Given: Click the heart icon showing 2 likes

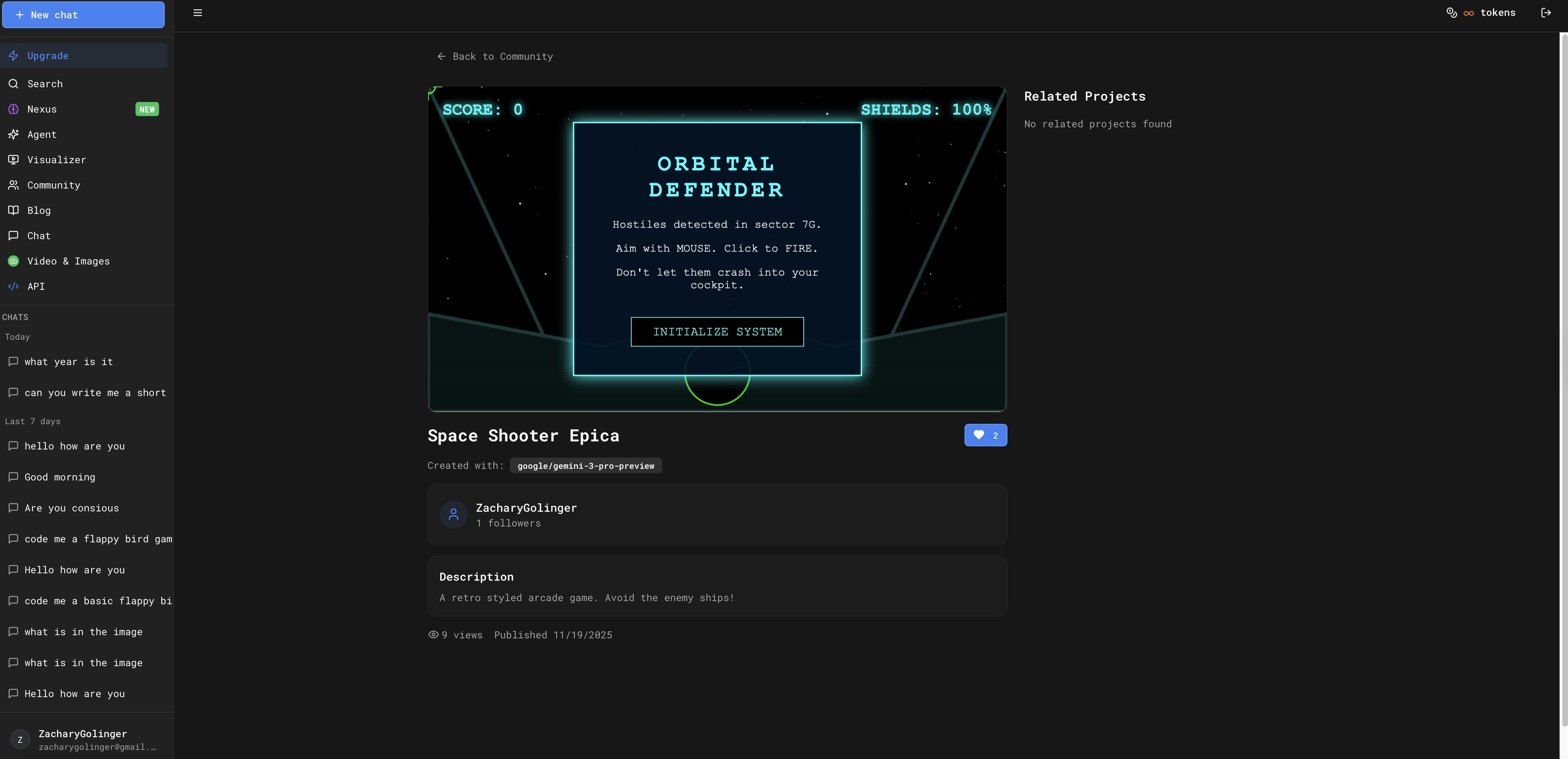Looking at the screenshot, I should 978,435.
